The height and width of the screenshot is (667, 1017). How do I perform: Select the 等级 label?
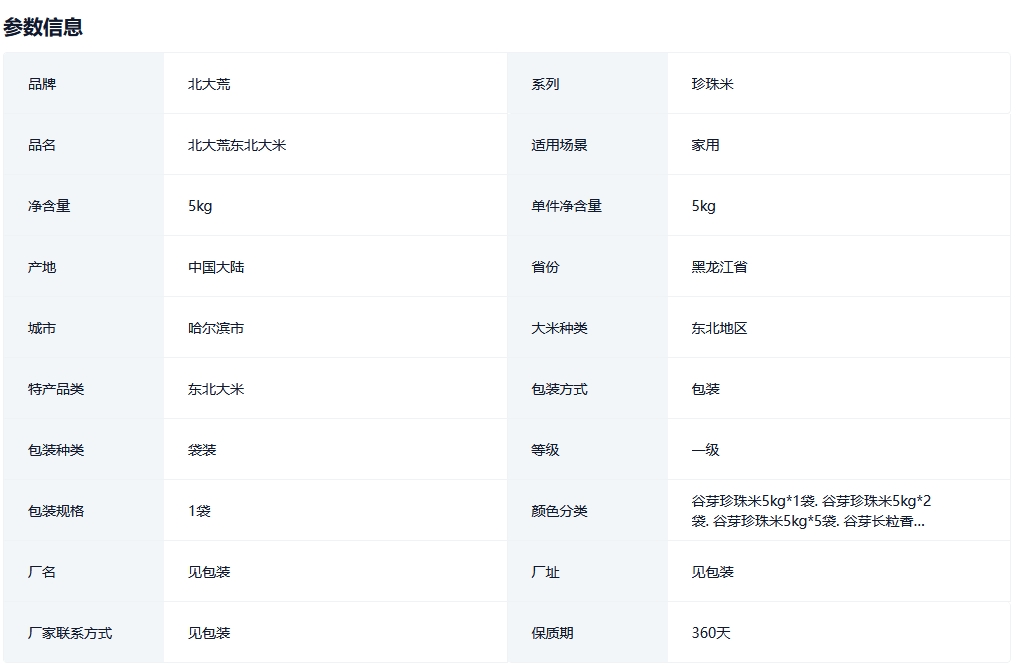[545, 450]
